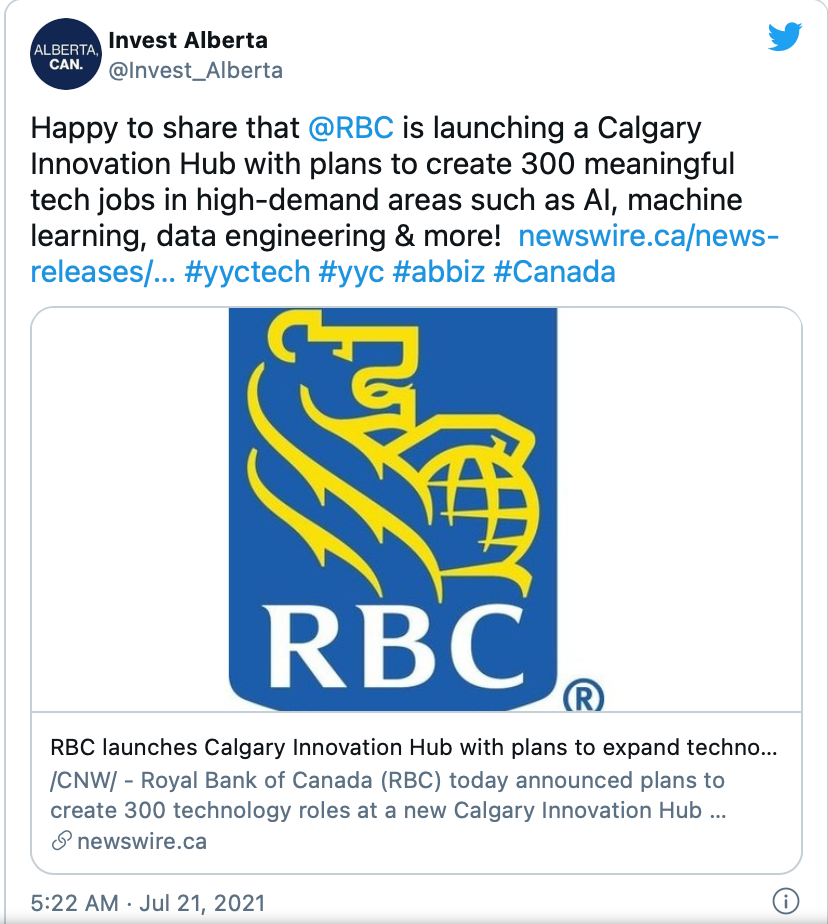Visit the @Invest_Alberta handle
Viewport: 828px width, 924px height.
(x=195, y=70)
